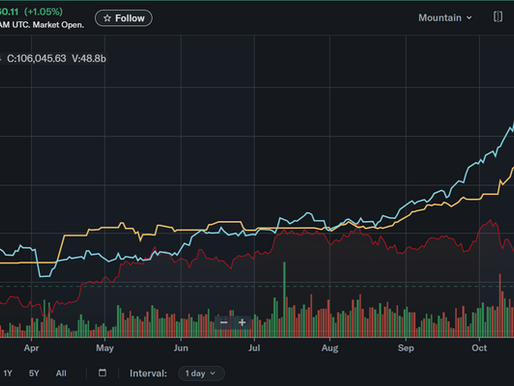Image resolution: width=514 pixels, height=386 pixels.
Task: Click the Follow star button
Action: [x=124, y=18]
